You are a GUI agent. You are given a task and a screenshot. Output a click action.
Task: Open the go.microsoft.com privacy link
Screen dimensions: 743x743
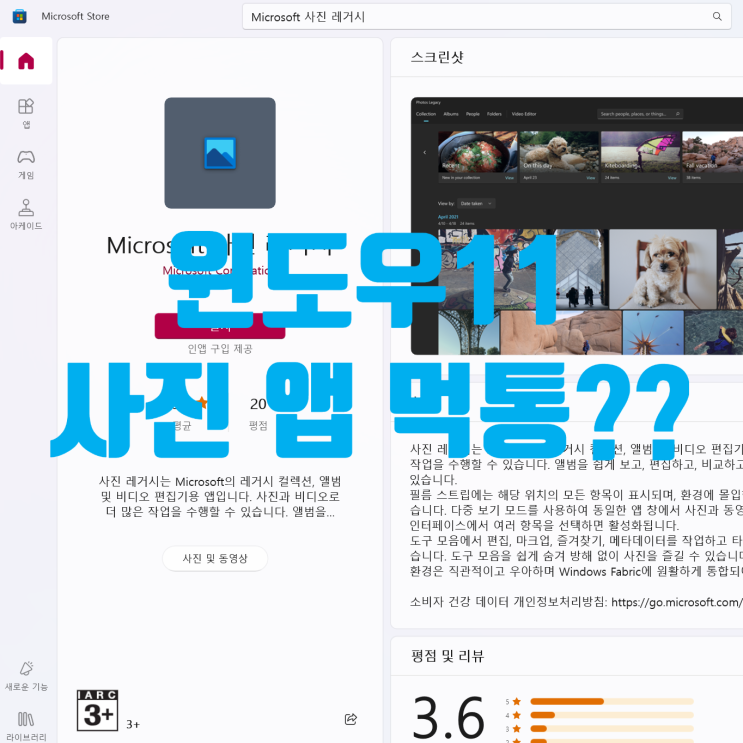coord(677,602)
